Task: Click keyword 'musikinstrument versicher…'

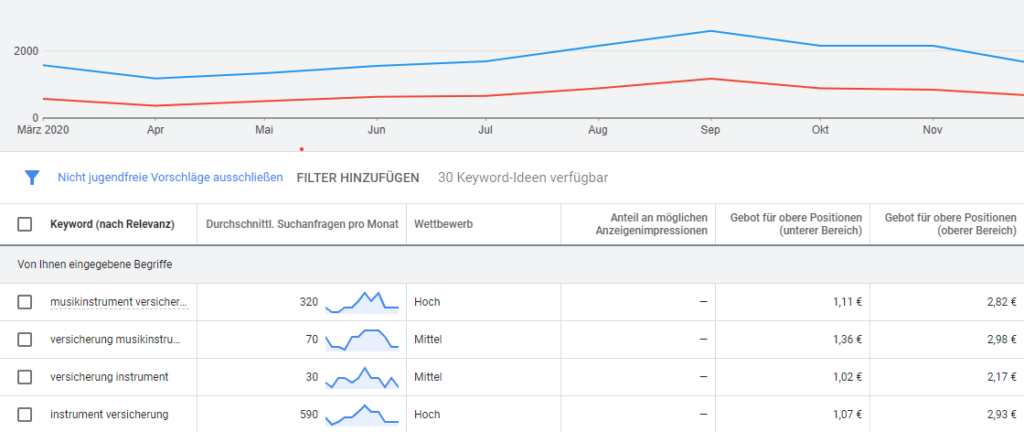Action: (120, 302)
